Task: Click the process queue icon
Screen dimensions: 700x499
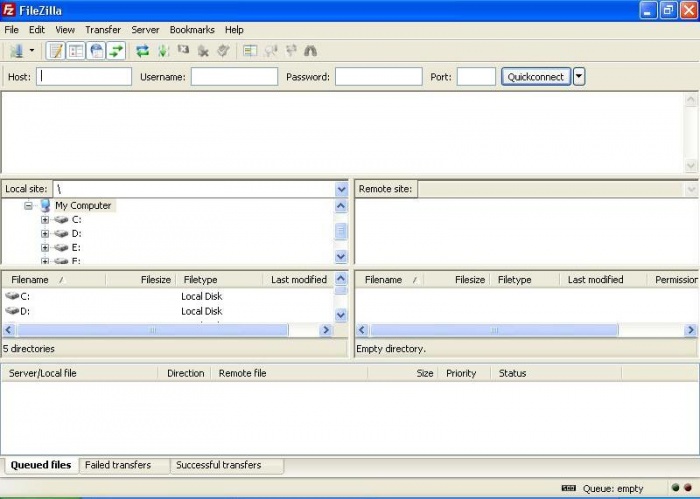Action: (x=162, y=50)
